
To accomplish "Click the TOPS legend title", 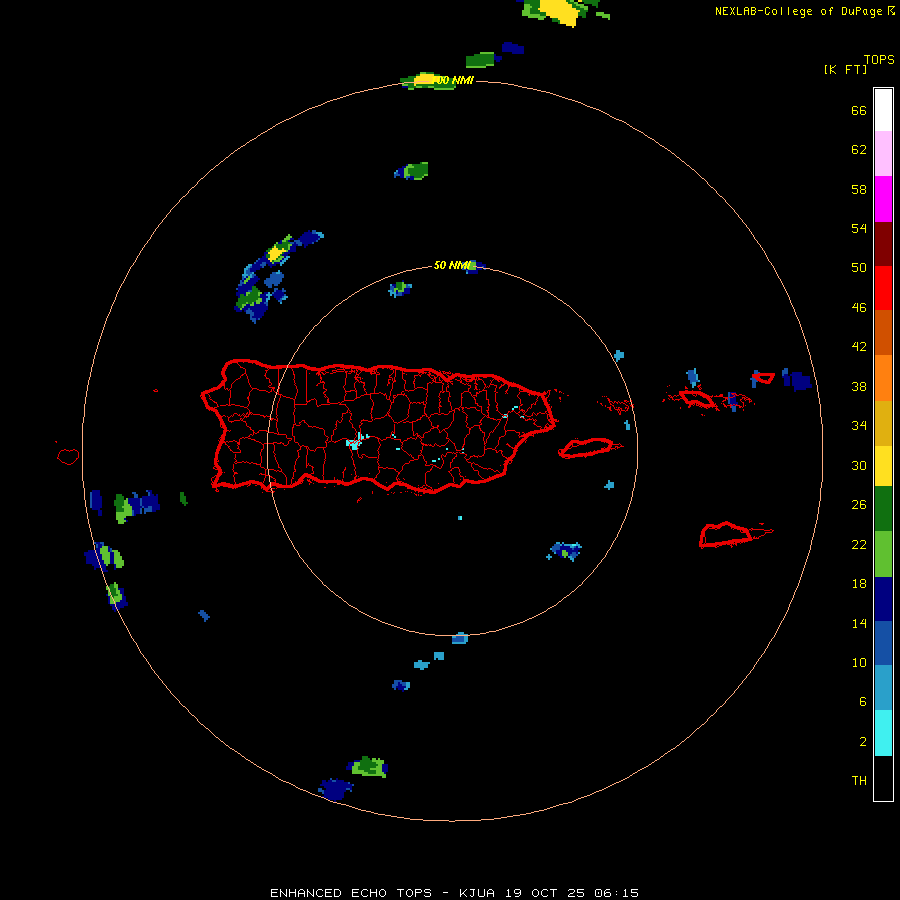I will pos(879,59).
